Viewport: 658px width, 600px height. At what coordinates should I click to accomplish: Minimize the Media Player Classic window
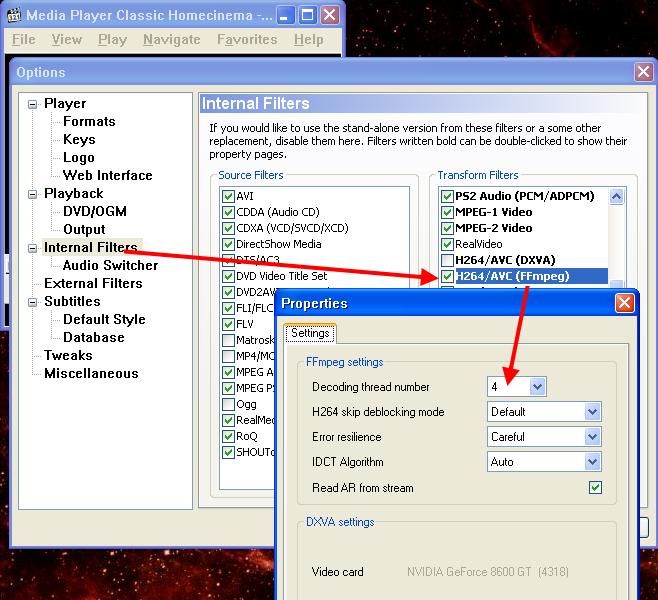285,16
